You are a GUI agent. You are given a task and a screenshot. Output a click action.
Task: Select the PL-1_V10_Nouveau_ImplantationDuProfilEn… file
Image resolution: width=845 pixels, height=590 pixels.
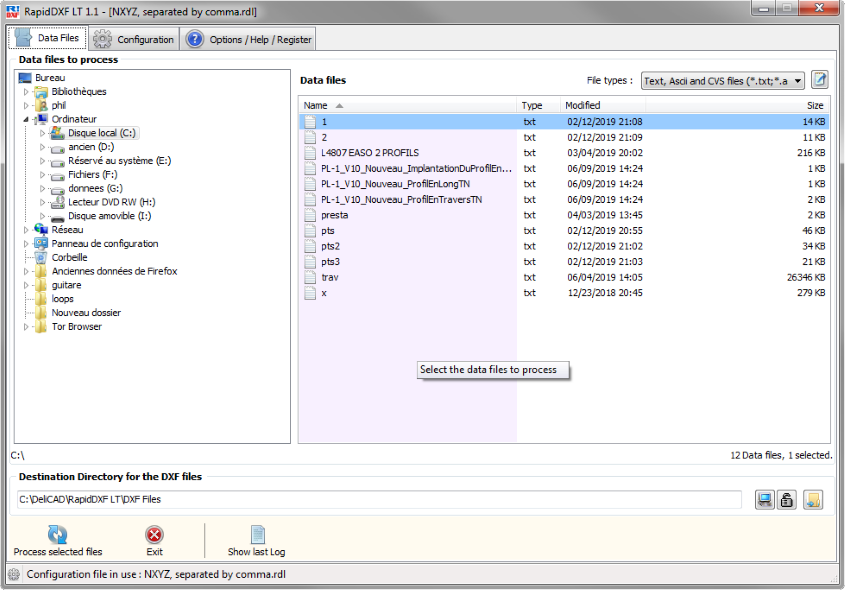tap(564, 169)
